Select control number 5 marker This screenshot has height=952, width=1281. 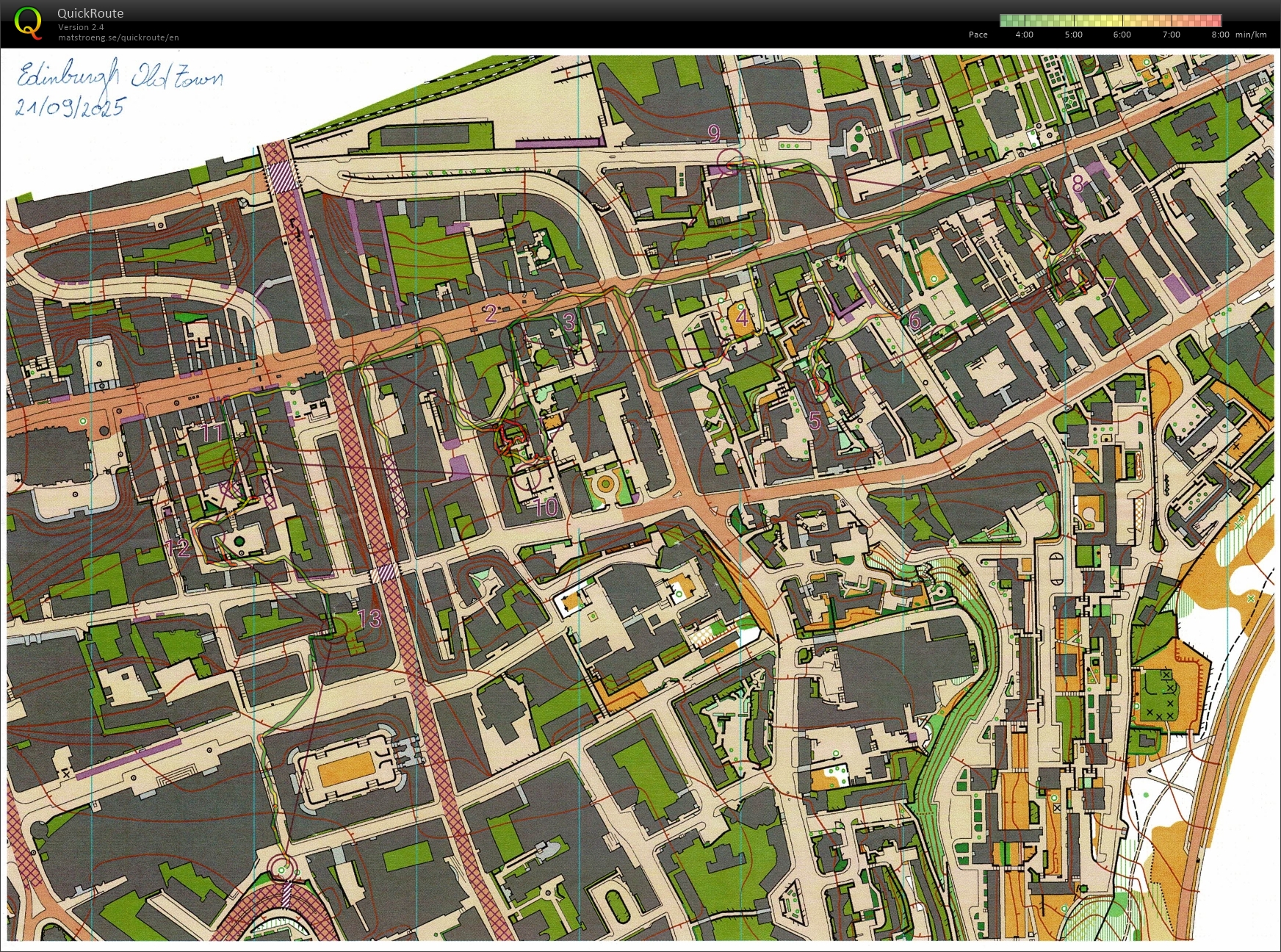(814, 419)
